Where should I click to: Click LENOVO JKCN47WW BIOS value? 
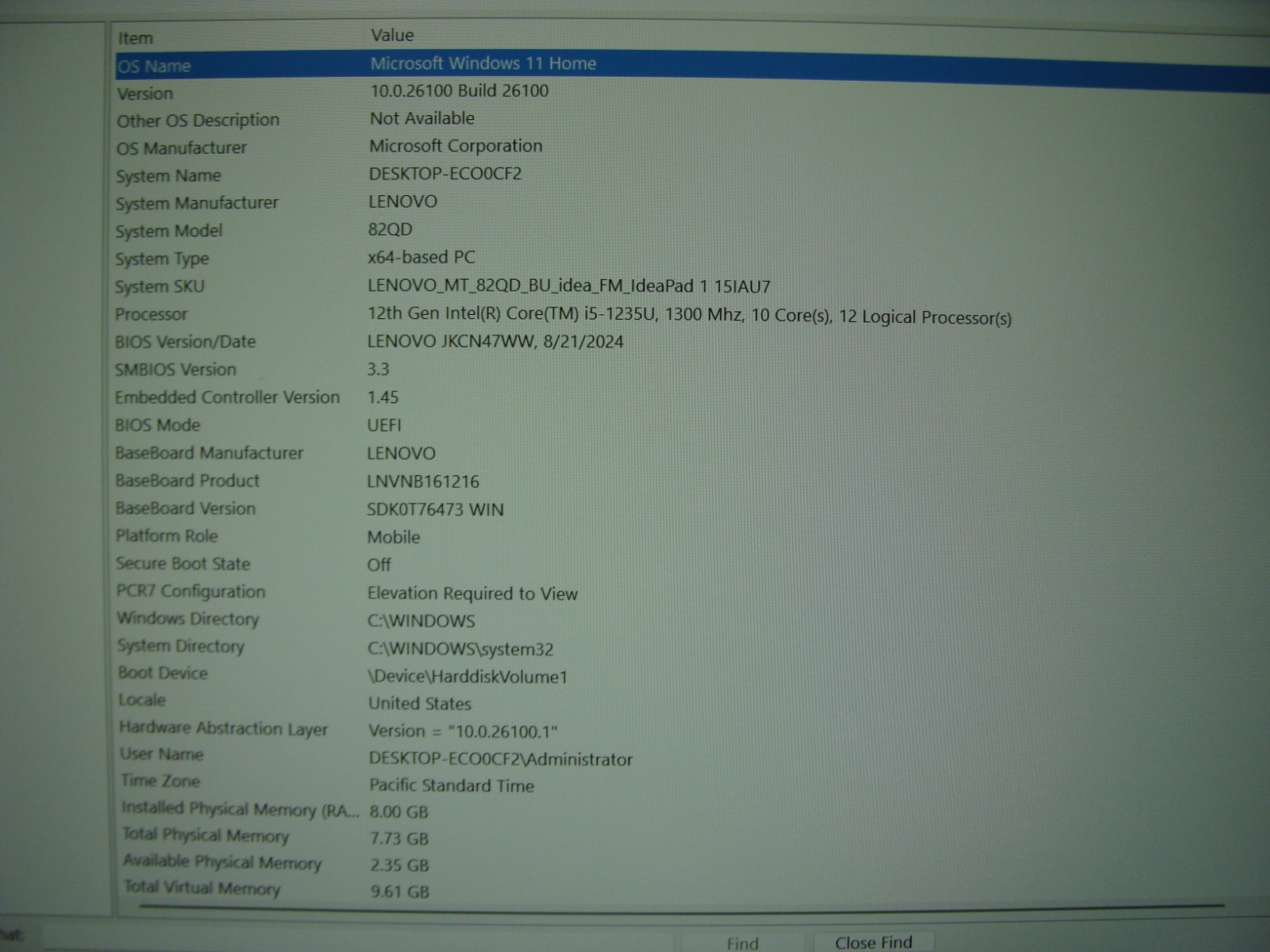click(495, 342)
